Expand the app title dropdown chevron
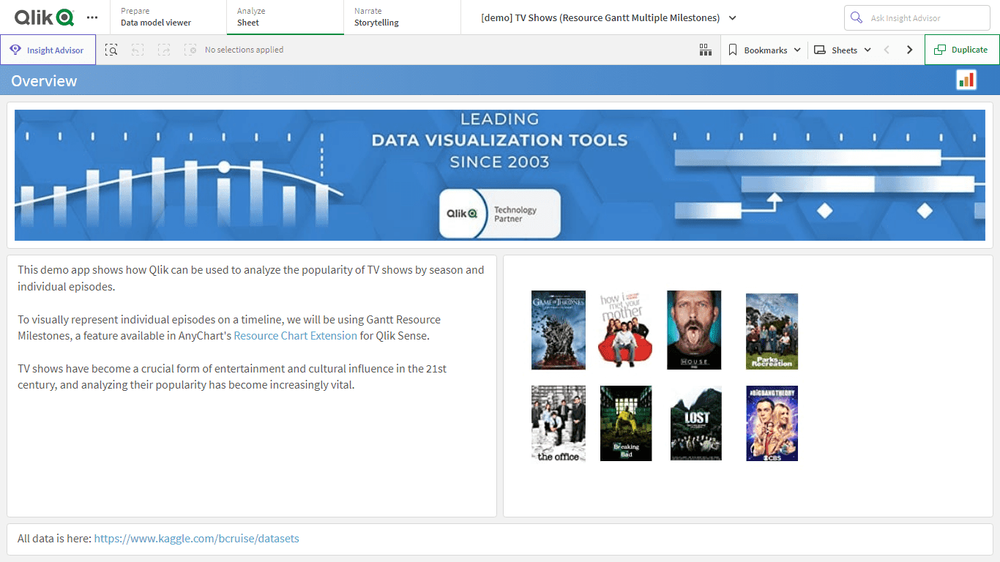The height and width of the screenshot is (562, 1000). coord(733,18)
